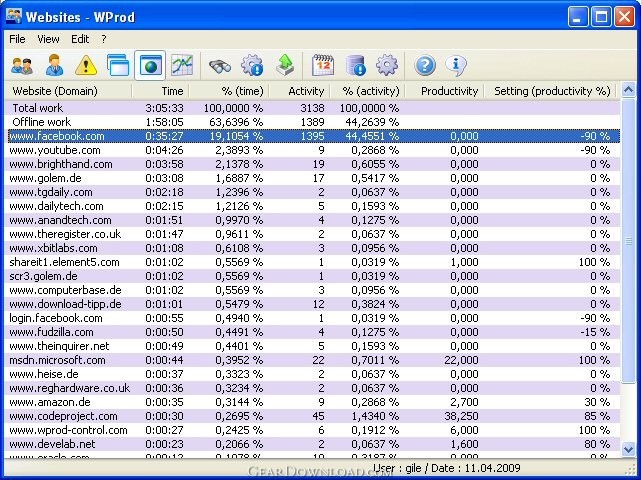Select the www.download-tipp.de row
This screenshot has height=480, width=641.
click(x=313, y=304)
